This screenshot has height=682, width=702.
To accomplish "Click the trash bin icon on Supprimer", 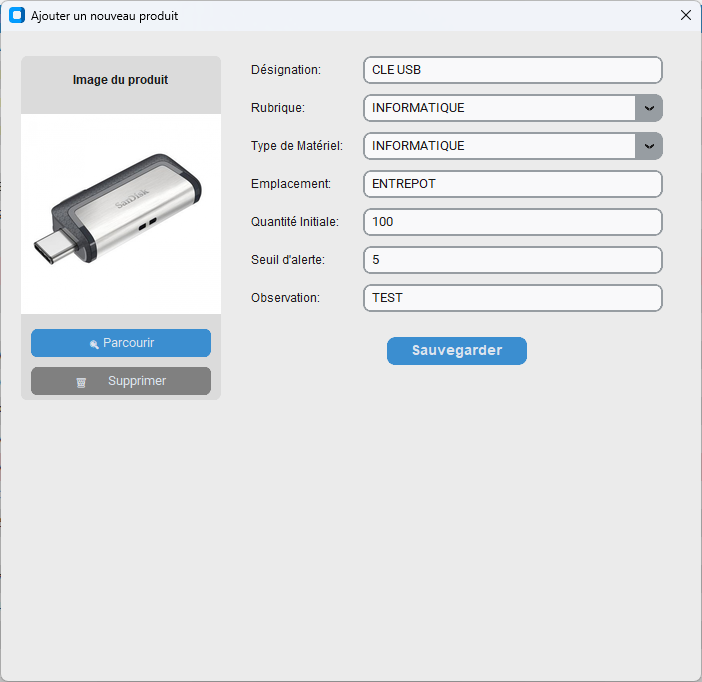I will pyautogui.click(x=82, y=382).
